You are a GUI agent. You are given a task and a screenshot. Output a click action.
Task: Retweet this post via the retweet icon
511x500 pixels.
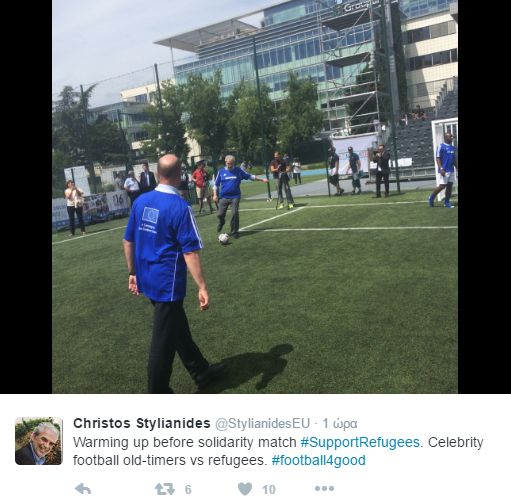(x=165, y=489)
